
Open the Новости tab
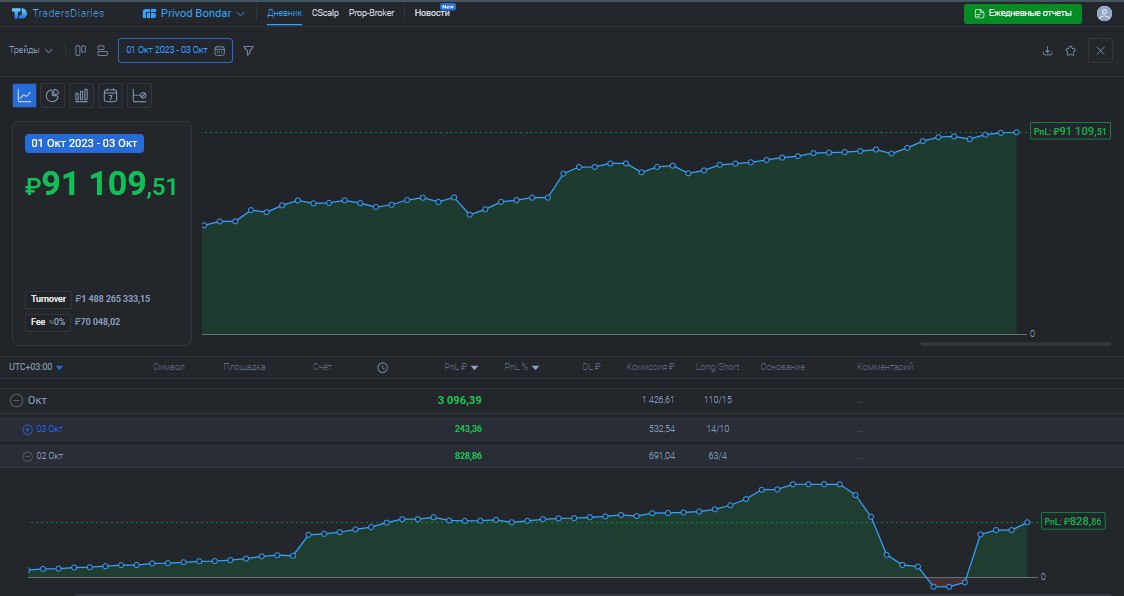pyautogui.click(x=432, y=13)
